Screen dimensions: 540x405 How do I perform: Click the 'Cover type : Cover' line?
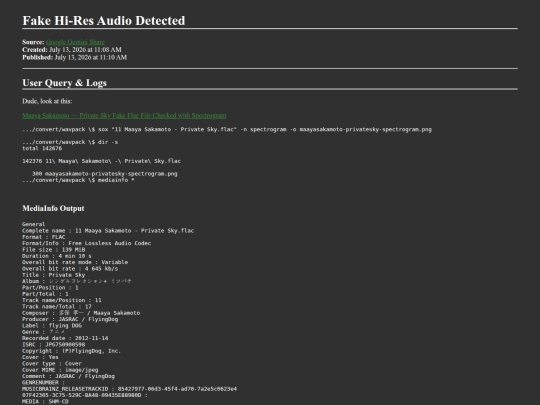pos(52,364)
